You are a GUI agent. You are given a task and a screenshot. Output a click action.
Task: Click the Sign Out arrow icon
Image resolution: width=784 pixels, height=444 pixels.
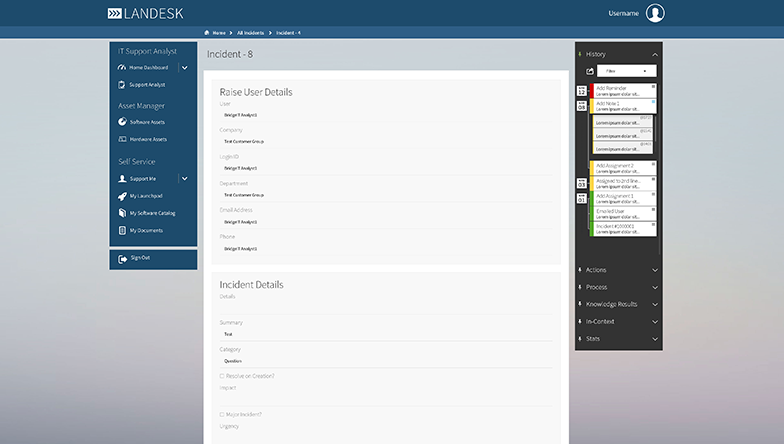tap(122, 258)
